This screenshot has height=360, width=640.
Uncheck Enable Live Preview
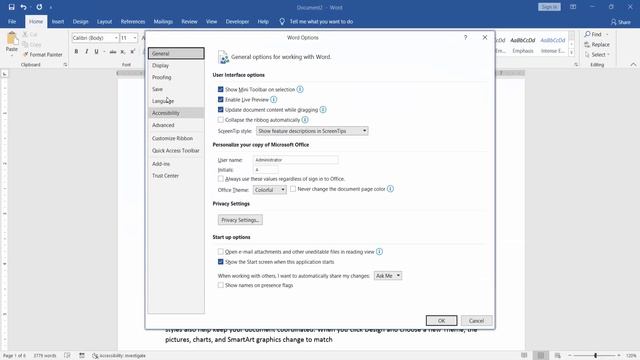[x=220, y=100]
